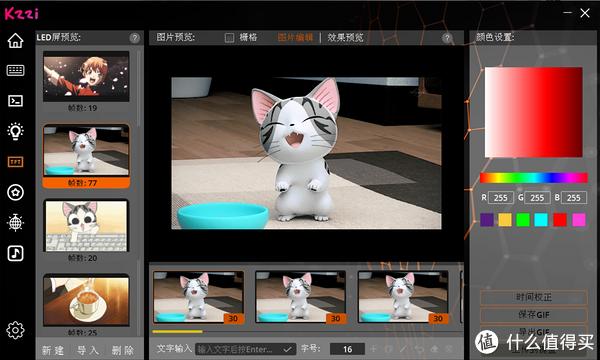Click on the rainbow hue slider

click(534, 178)
